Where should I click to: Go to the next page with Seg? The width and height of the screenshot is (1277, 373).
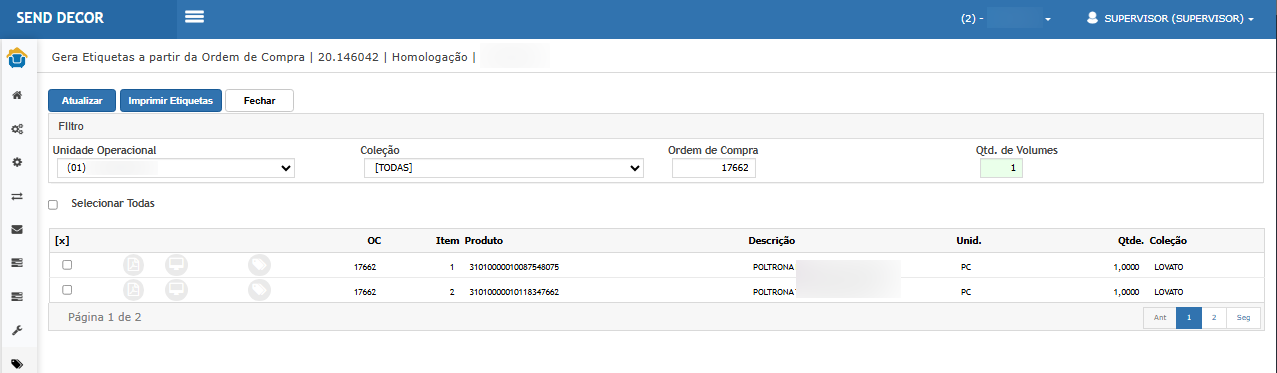tap(1243, 317)
